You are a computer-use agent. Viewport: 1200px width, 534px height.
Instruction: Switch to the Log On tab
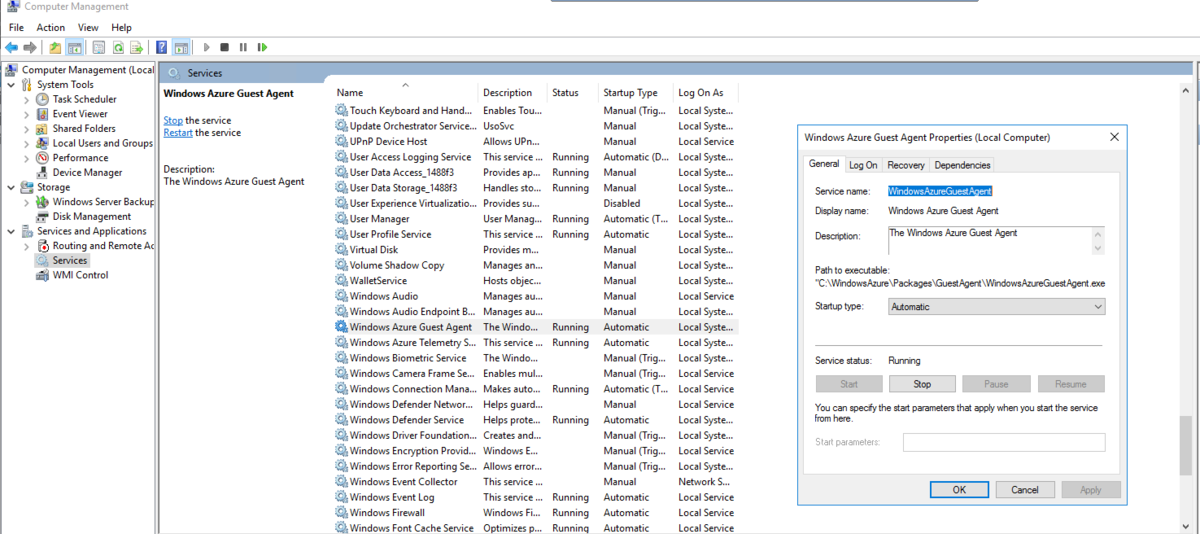[863, 165]
